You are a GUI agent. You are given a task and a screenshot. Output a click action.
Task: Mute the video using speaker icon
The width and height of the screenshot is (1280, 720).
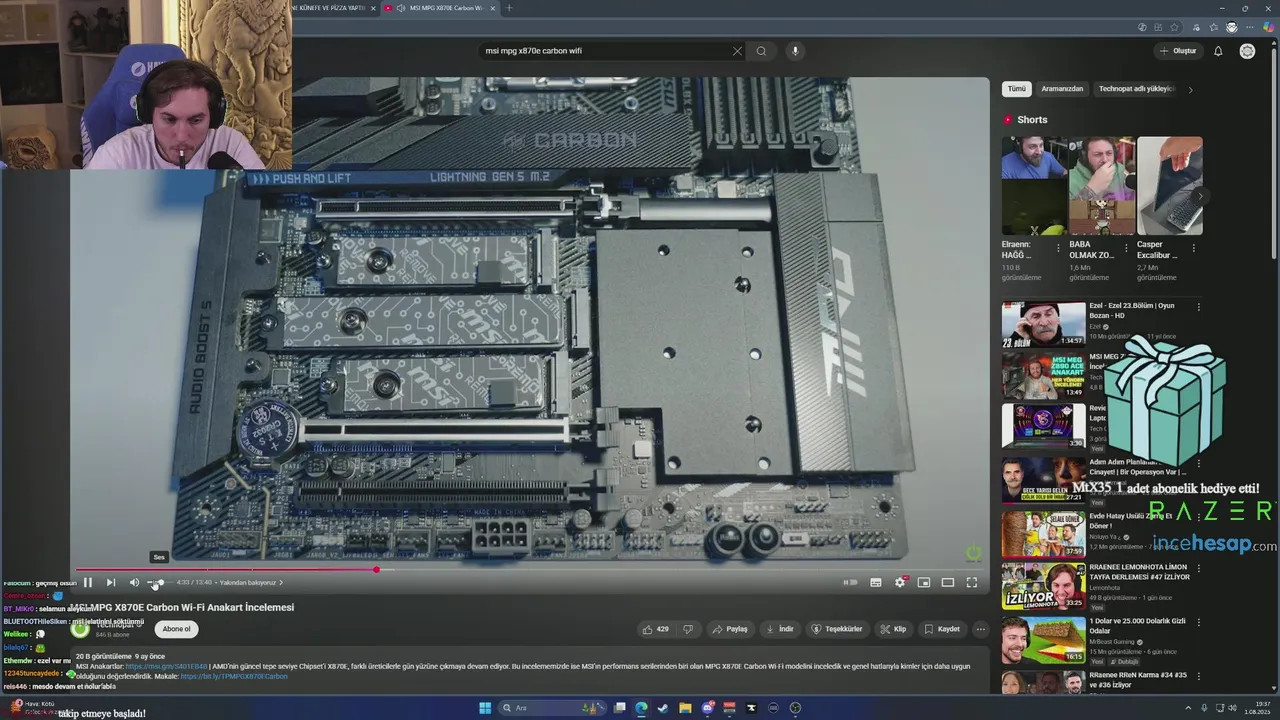(134, 582)
